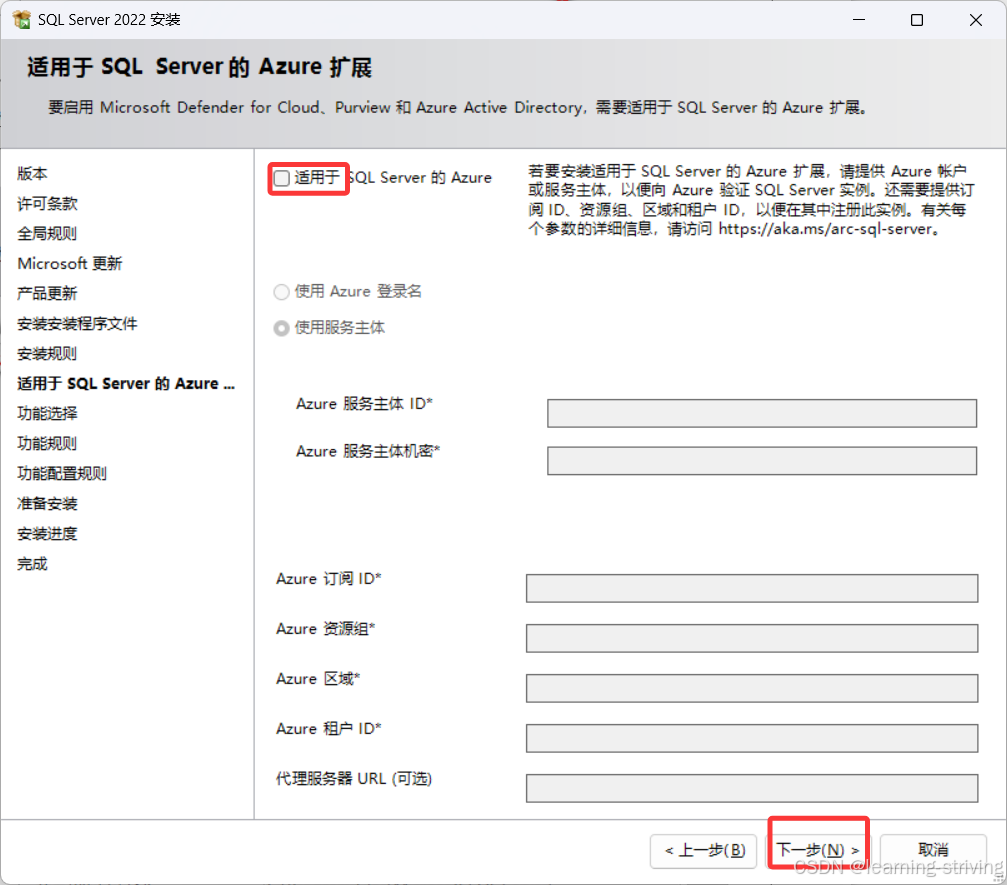Select the 使用服务主体 radio option

coord(281,328)
